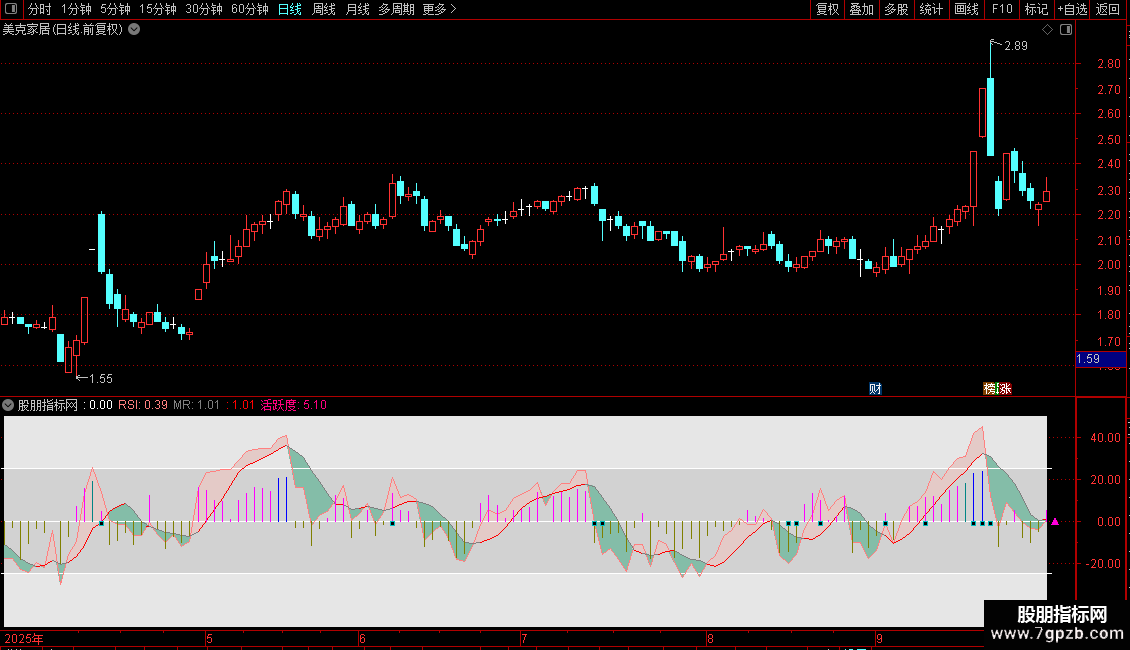This screenshot has height=650, width=1130.
Task: Click the diamond icon above the chart
Action: point(1048,30)
